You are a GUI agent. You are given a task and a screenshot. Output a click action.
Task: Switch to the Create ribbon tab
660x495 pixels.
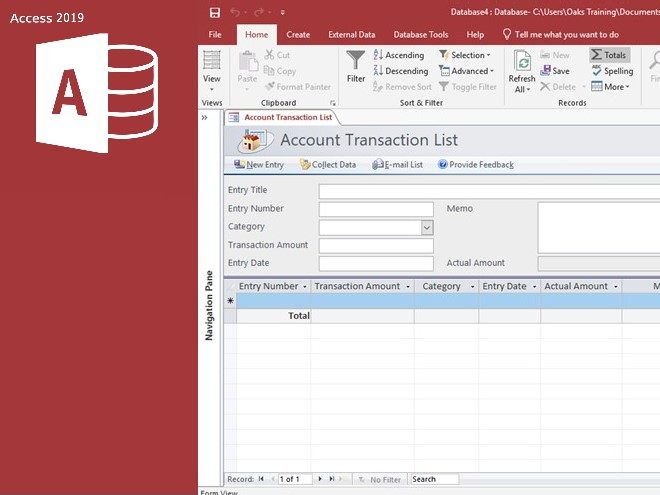click(x=298, y=34)
